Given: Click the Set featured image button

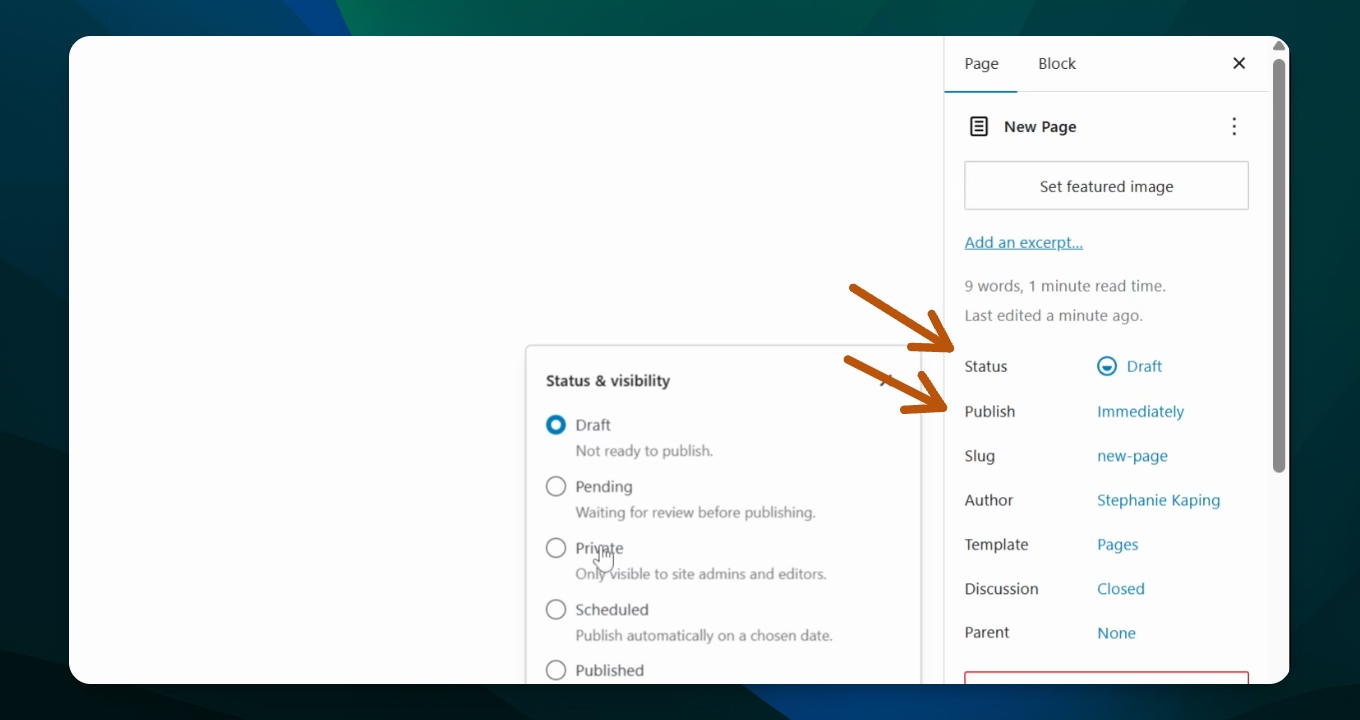Looking at the screenshot, I should pyautogui.click(x=1106, y=186).
